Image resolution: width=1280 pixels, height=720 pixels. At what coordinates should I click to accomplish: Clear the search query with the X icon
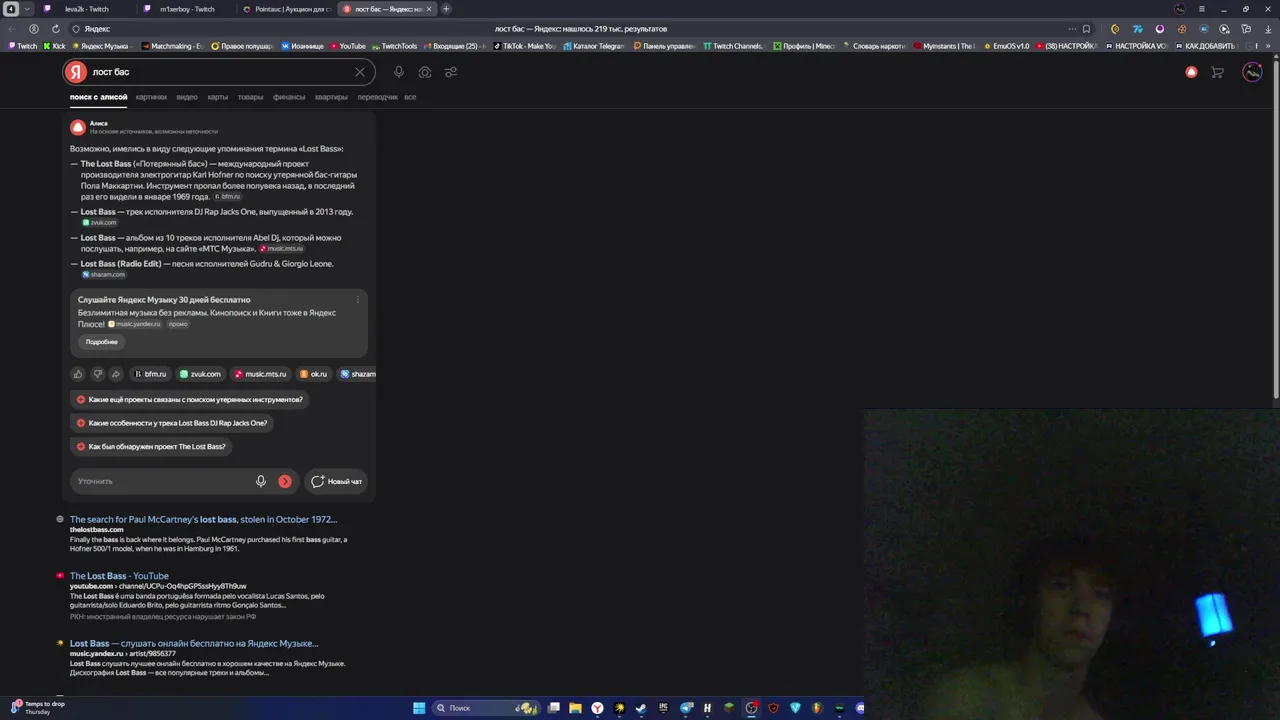click(360, 72)
